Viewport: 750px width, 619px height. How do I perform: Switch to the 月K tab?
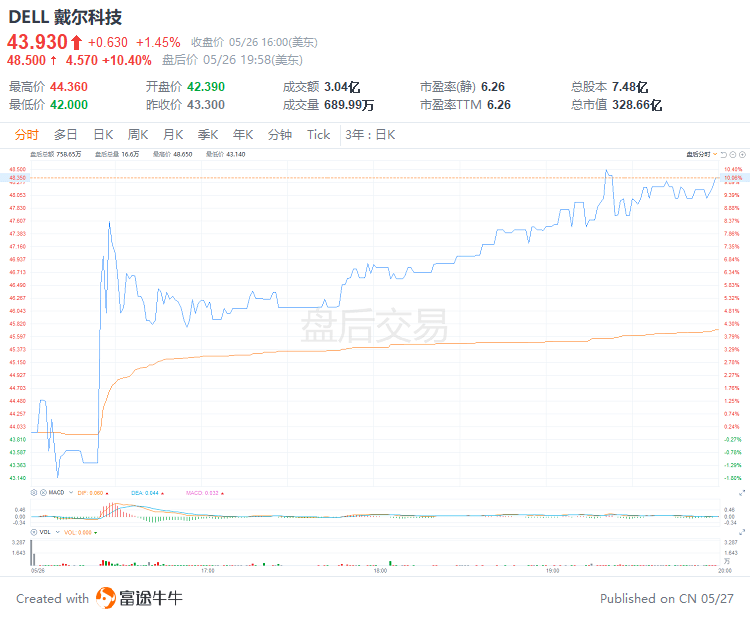[173, 135]
